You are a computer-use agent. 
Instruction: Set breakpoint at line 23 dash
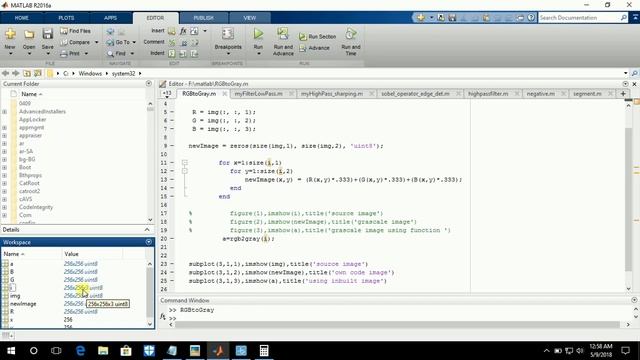click(172, 264)
